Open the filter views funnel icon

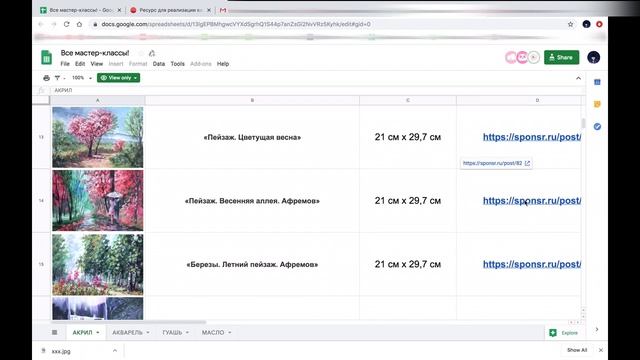58,78
